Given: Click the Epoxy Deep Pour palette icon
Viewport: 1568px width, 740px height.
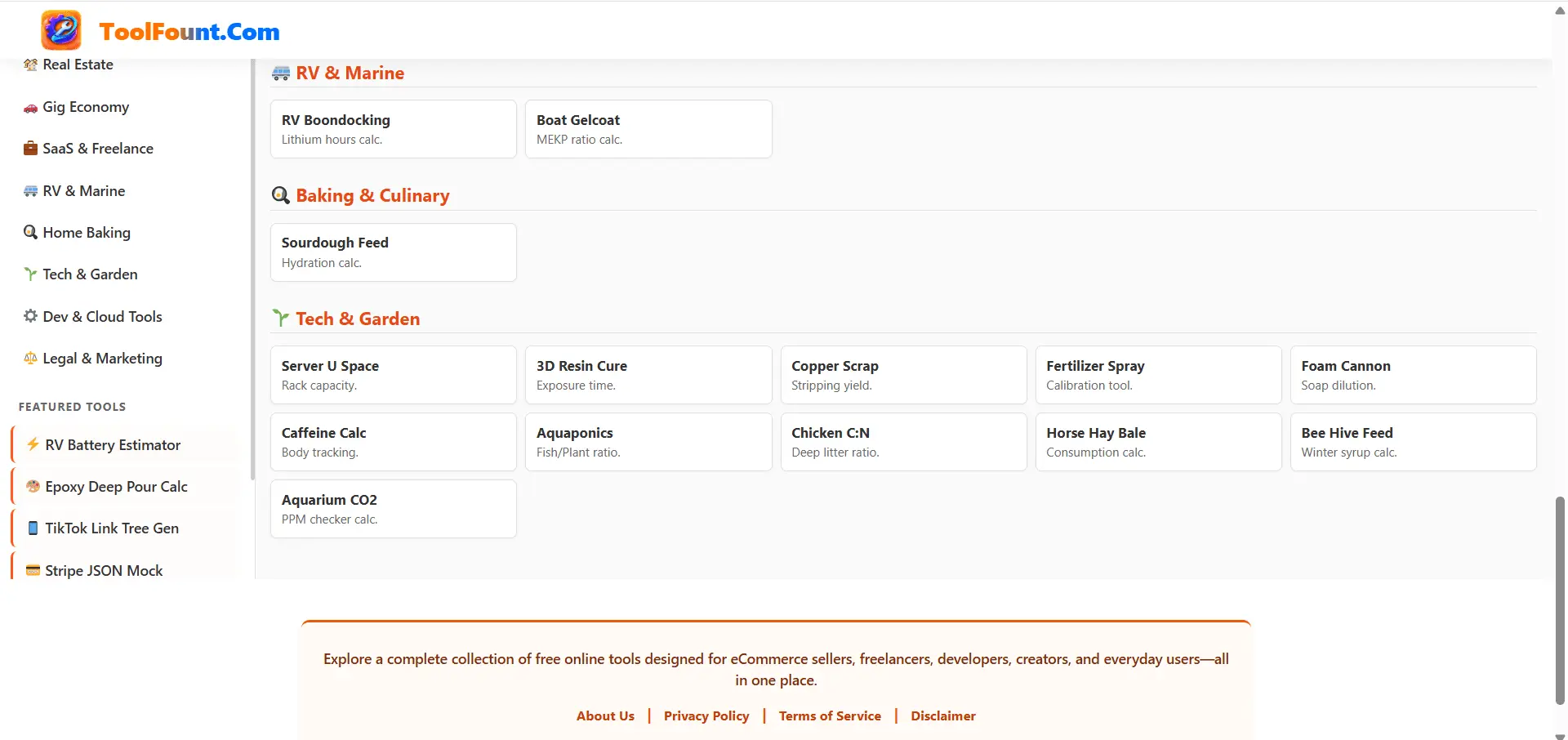Looking at the screenshot, I should tap(33, 487).
